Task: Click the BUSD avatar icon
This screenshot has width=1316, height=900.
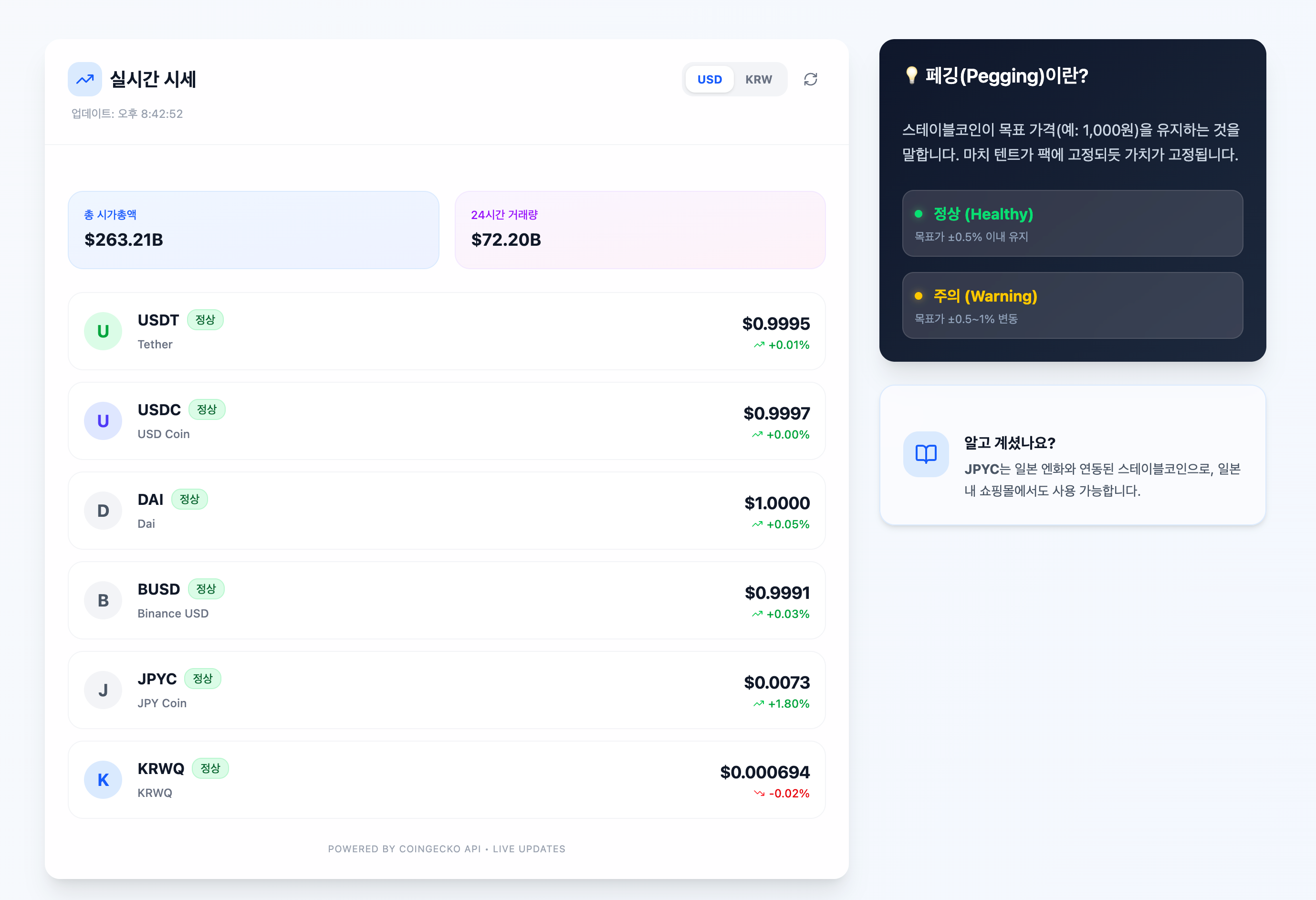Action: [103, 600]
